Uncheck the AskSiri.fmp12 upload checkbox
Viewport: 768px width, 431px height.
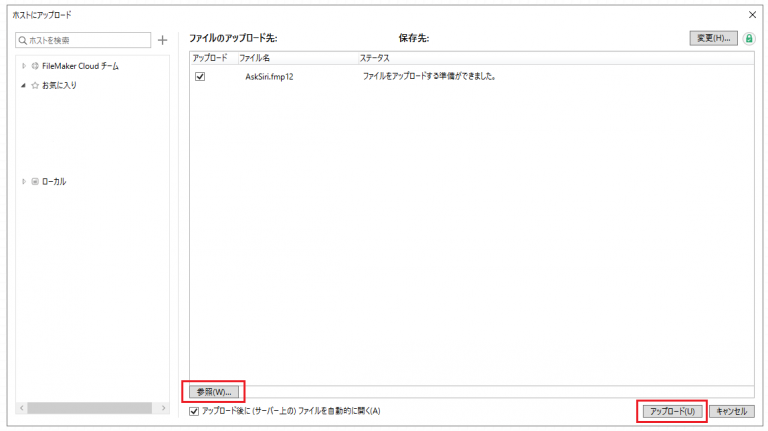[200, 76]
